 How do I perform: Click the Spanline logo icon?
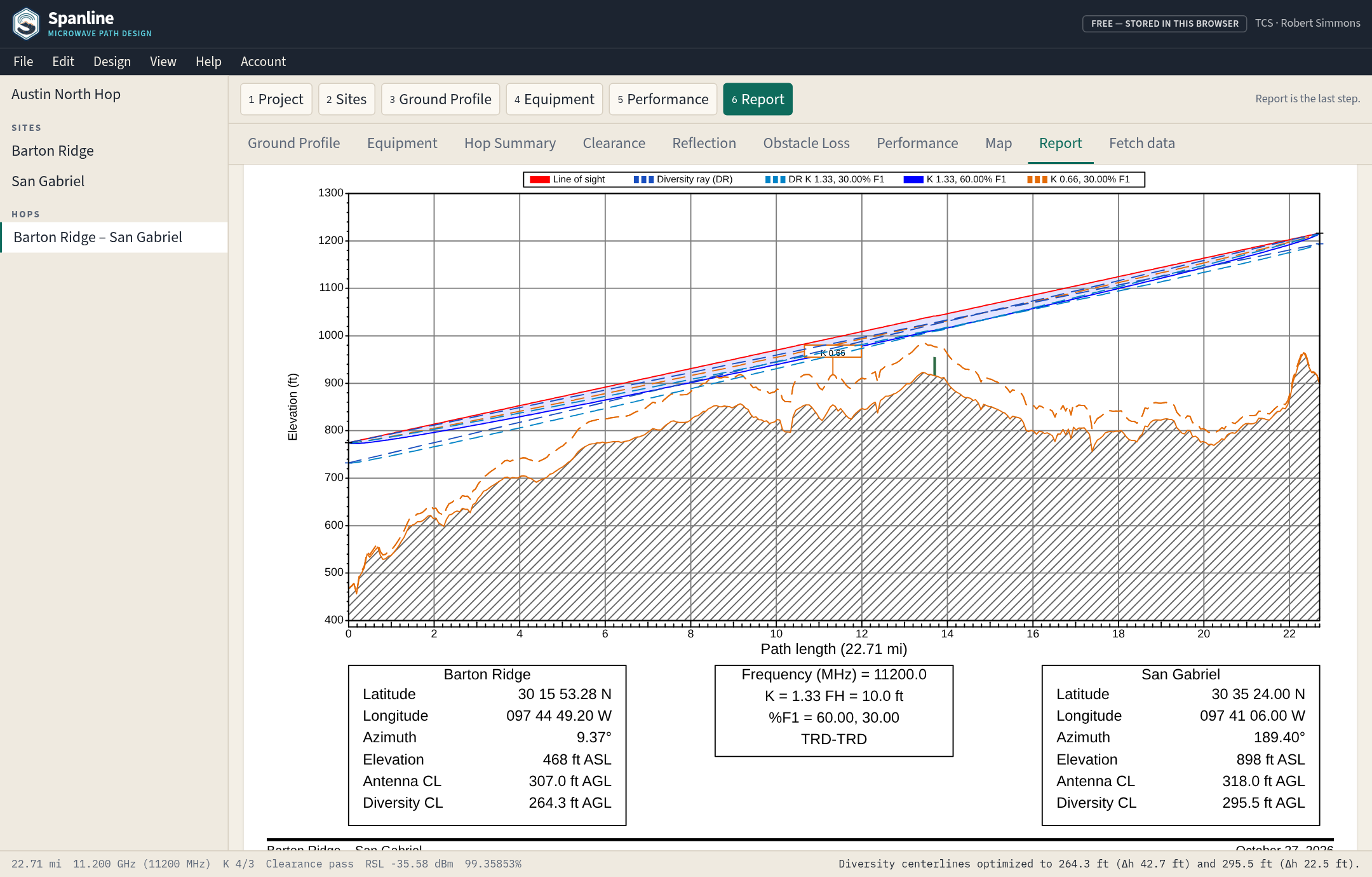click(26, 24)
